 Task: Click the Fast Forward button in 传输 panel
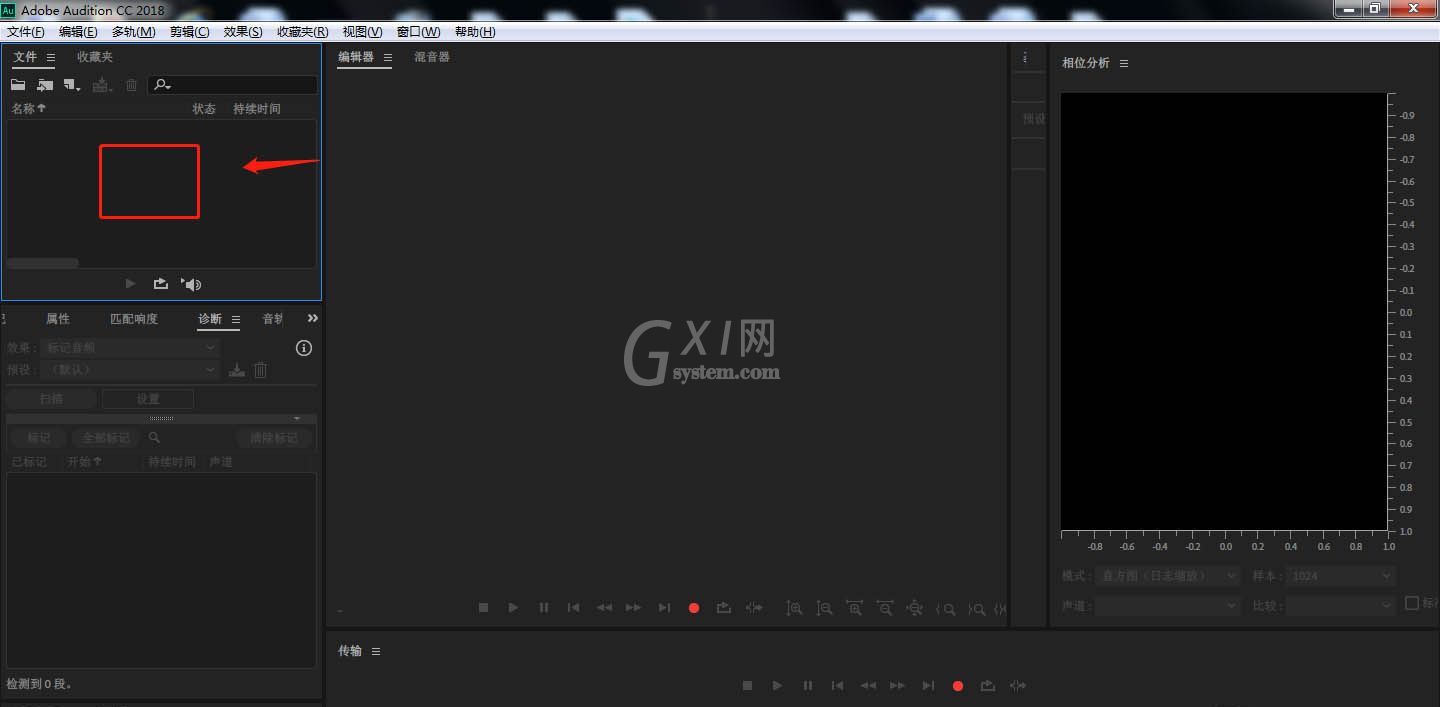point(897,685)
